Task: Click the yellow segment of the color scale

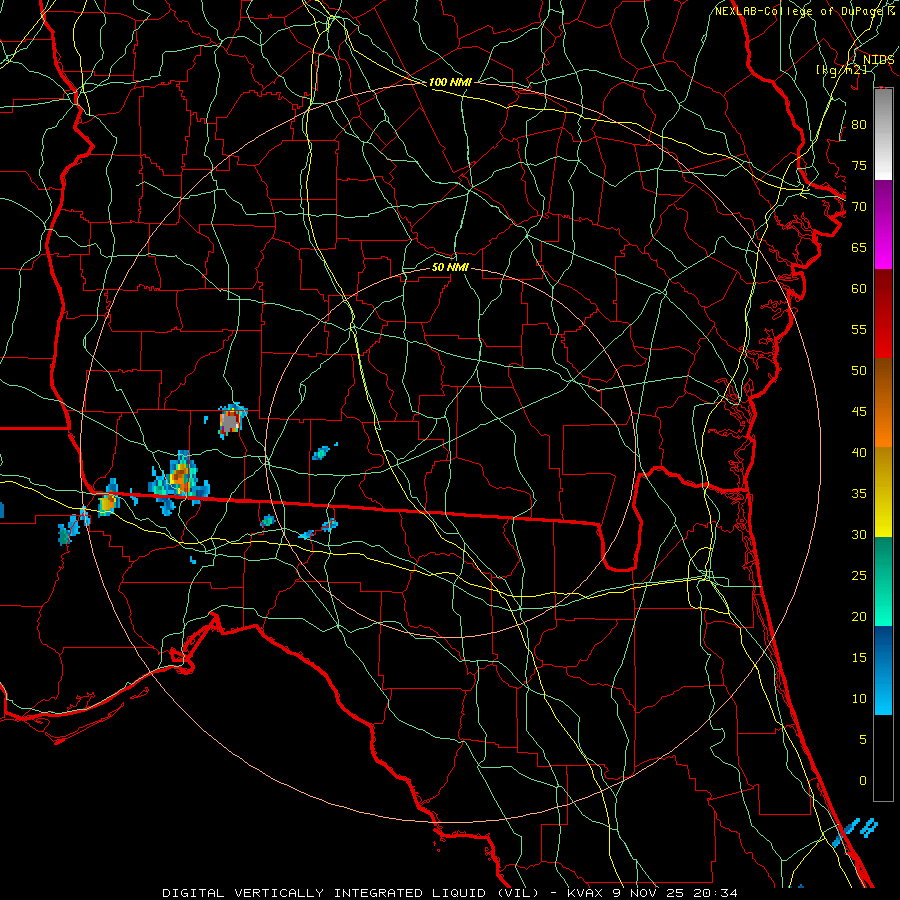Action: (x=883, y=492)
